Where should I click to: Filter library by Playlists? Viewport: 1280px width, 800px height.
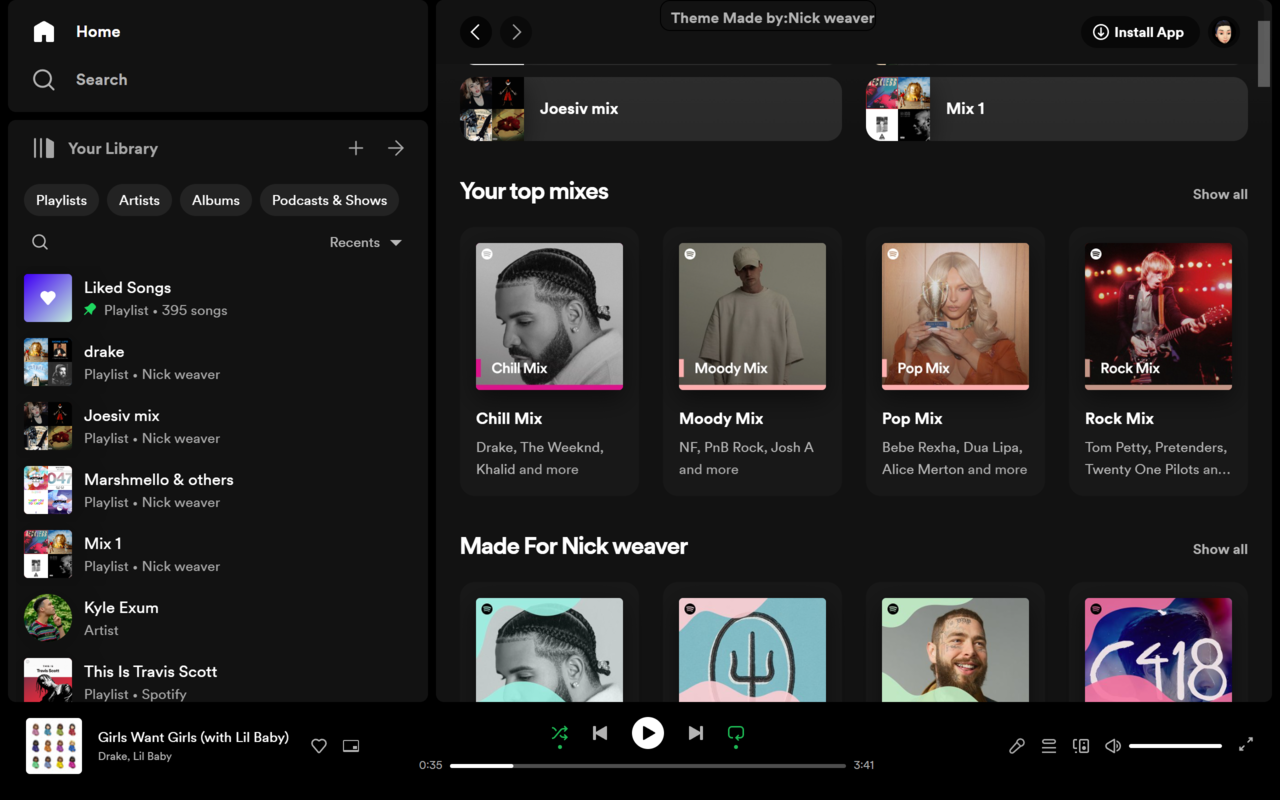(x=62, y=200)
